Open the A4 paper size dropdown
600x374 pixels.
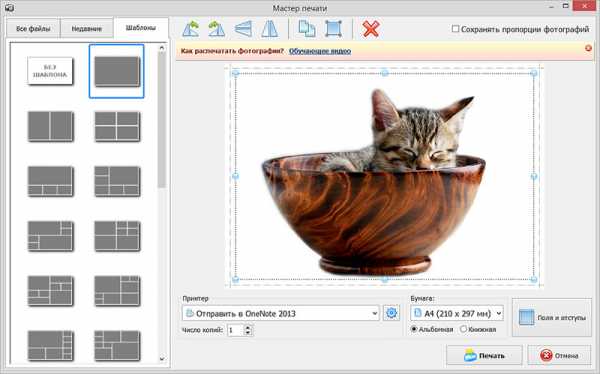(x=457, y=313)
